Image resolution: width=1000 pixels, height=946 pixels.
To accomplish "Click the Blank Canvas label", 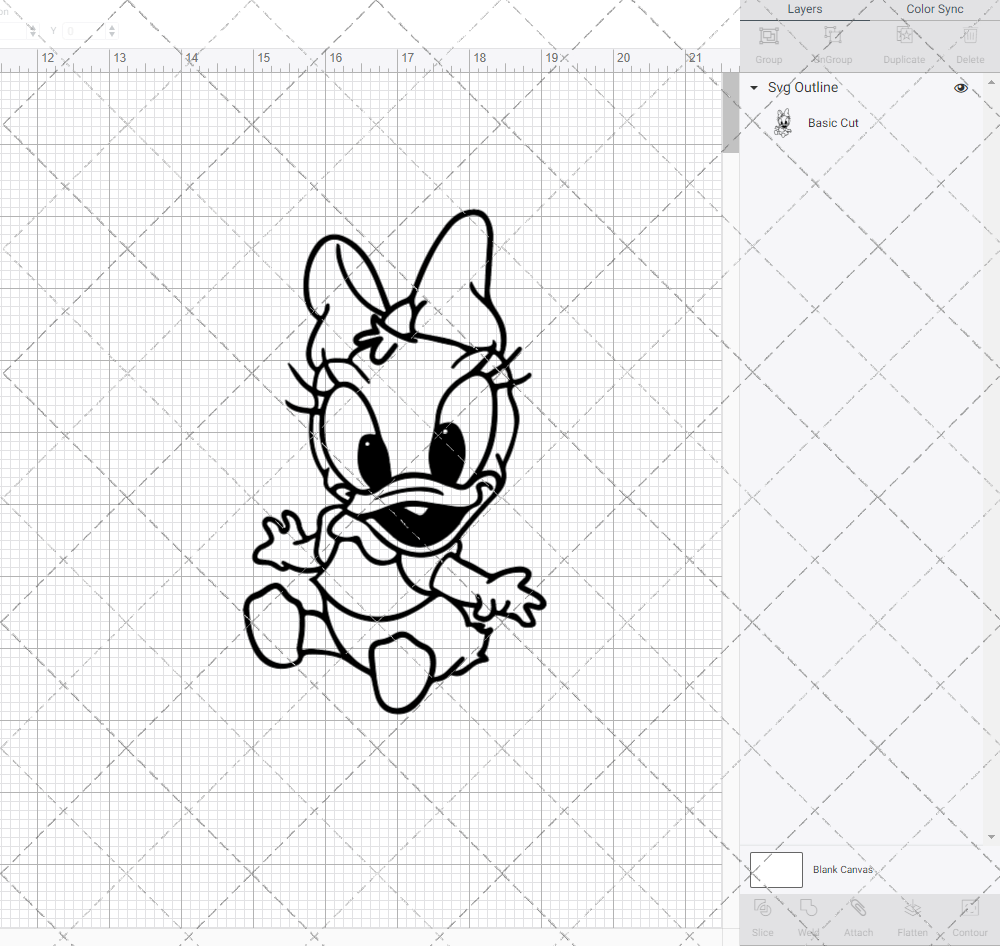I will 842,870.
